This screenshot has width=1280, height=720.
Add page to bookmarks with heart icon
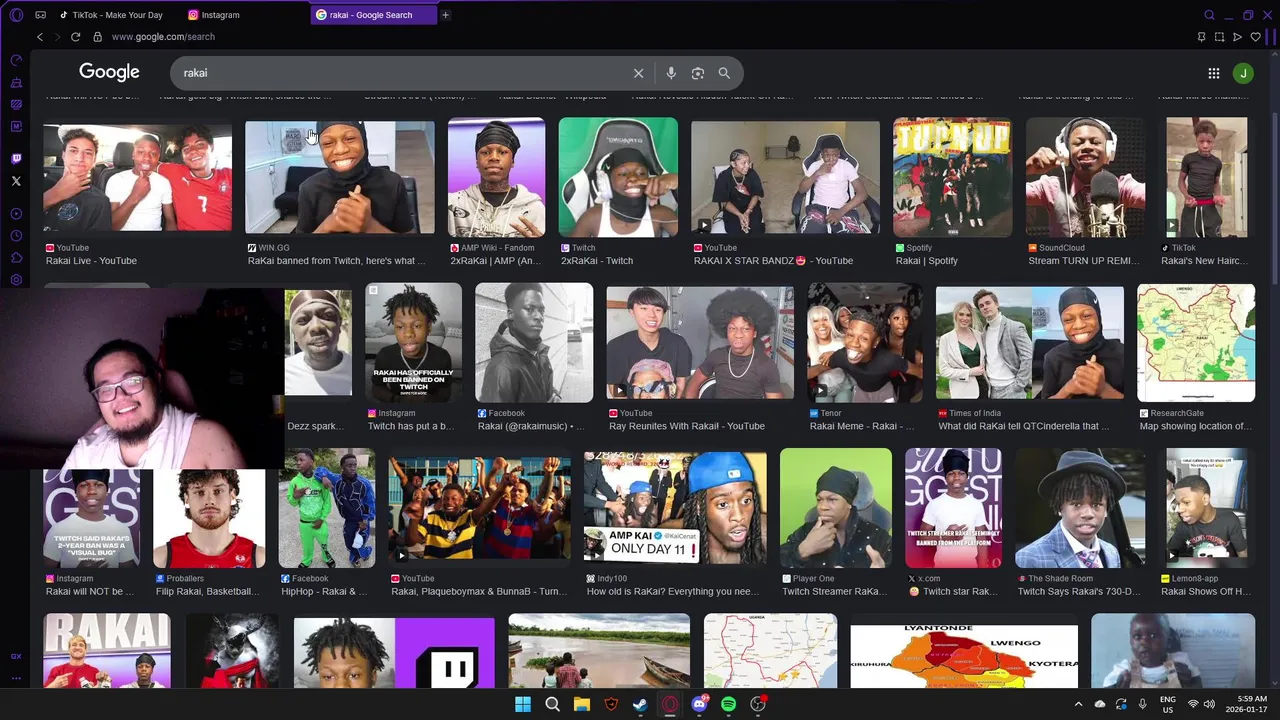[1255, 37]
